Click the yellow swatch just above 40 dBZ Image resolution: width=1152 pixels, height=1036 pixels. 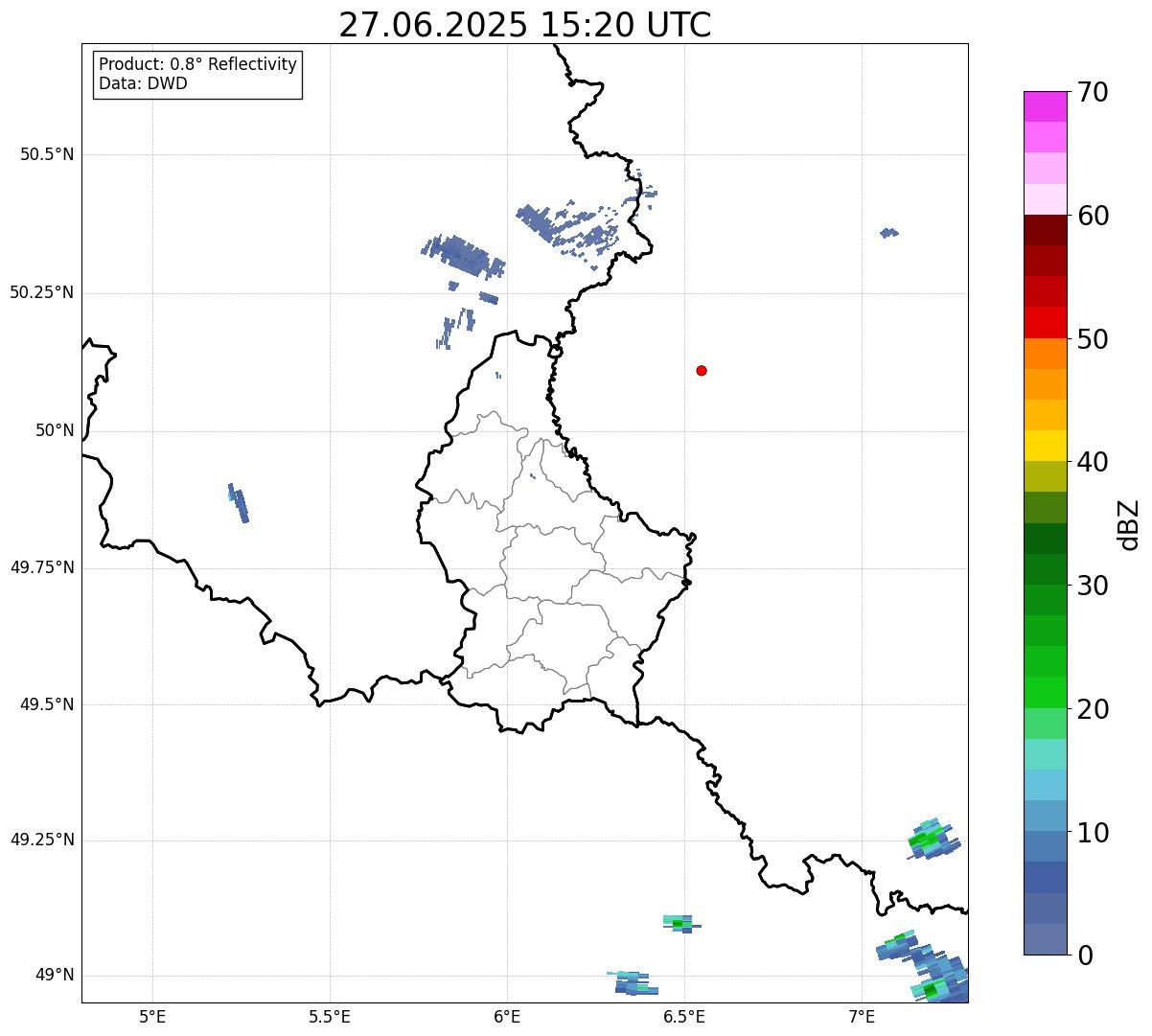[1045, 446]
